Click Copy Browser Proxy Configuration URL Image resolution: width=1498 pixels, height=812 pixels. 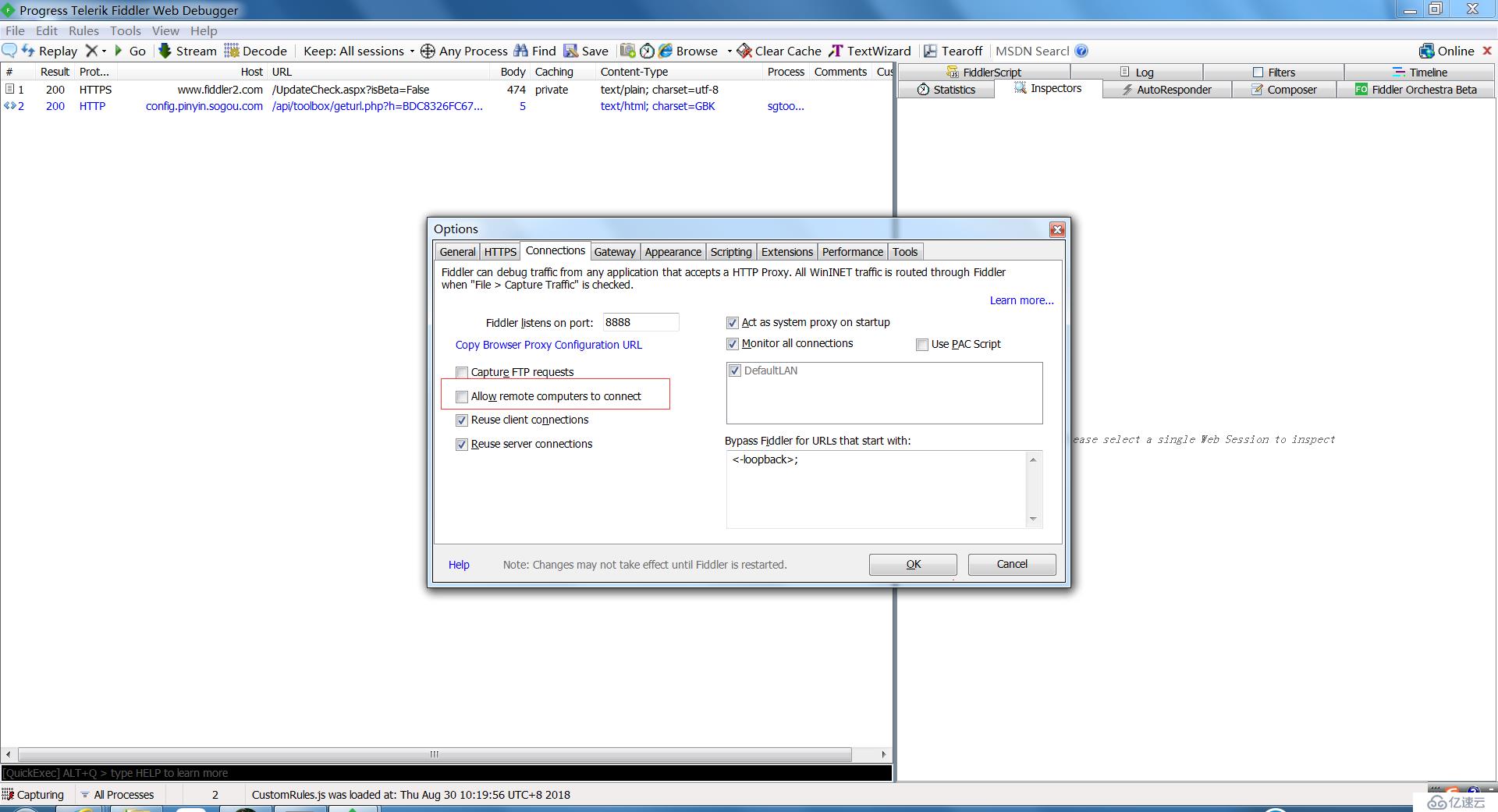pyautogui.click(x=548, y=346)
